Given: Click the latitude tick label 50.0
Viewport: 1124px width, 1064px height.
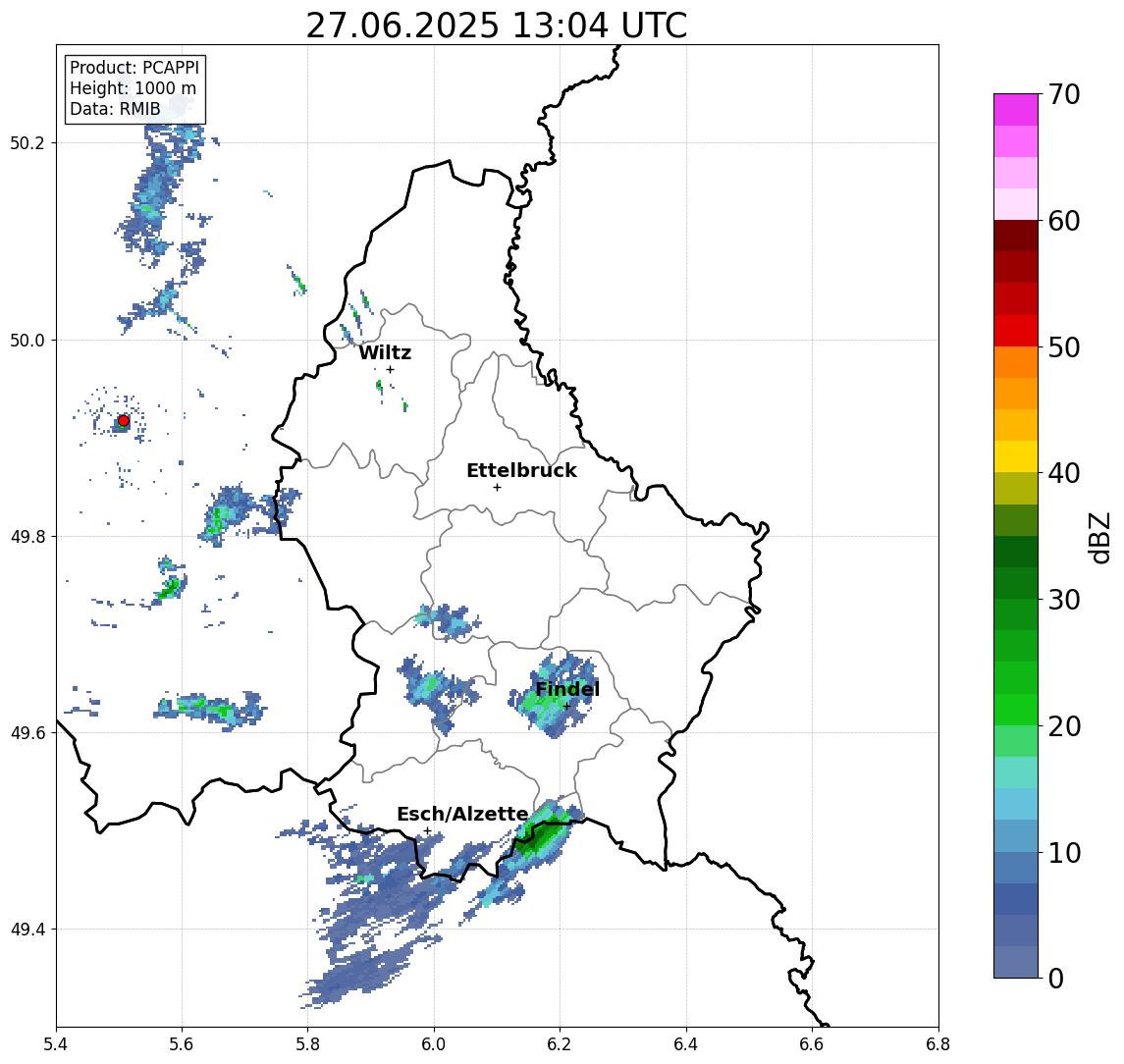Looking at the screenshot, I should click(27, 340).
